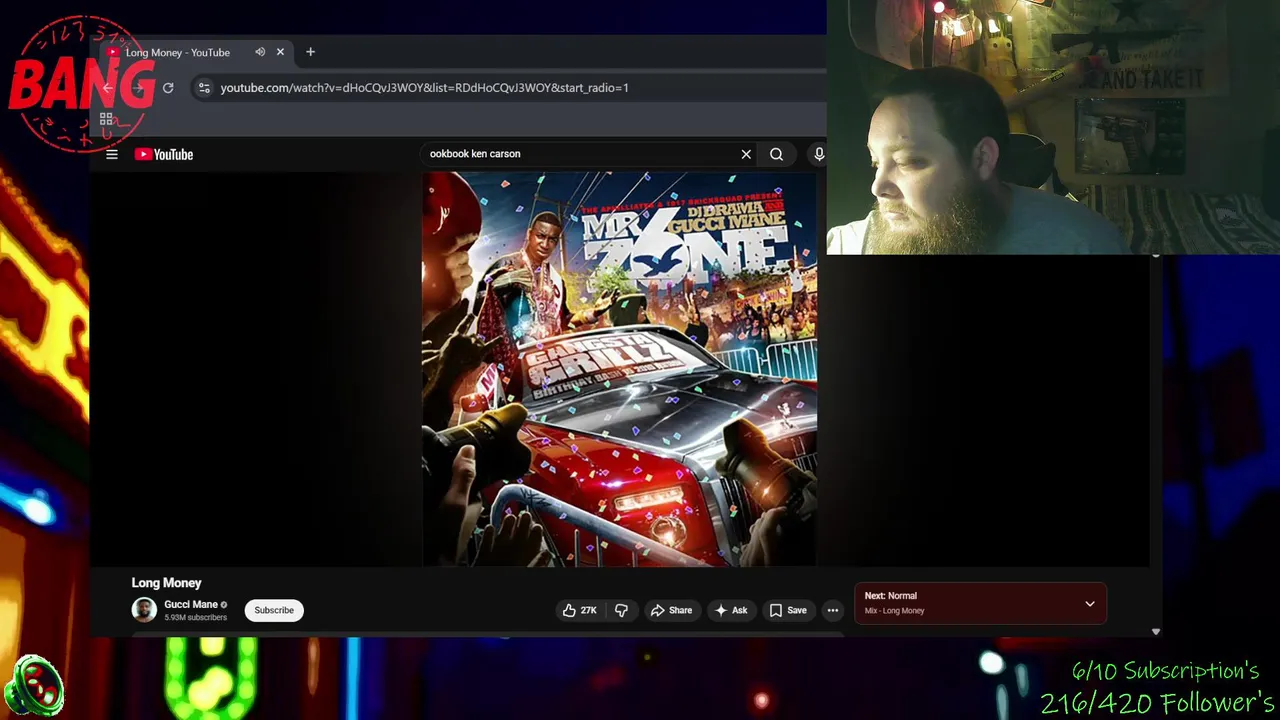Open the Ask AI button

pyautogui.click(x=731, y=610)
